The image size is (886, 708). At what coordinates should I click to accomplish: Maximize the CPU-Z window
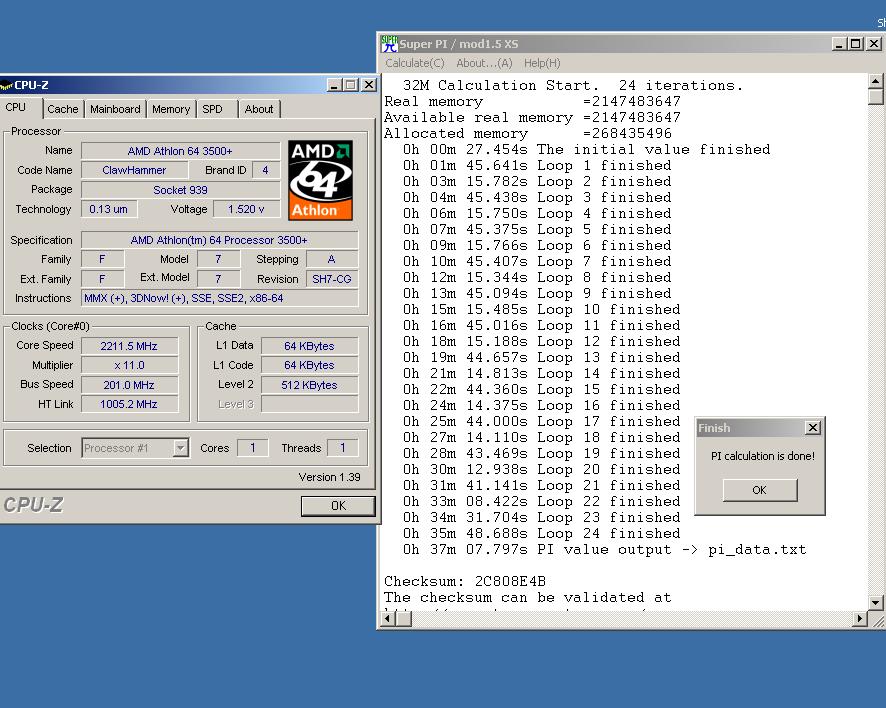pos(351,85)
